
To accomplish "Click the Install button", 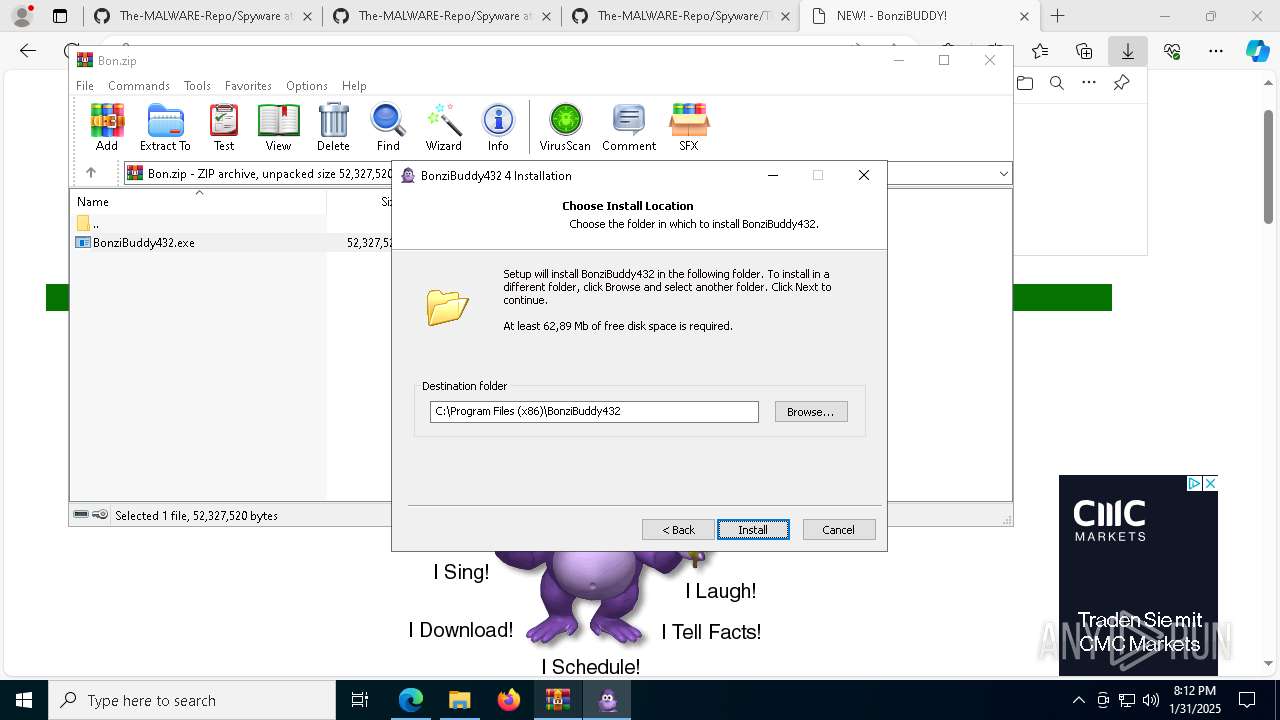I will click(753, 530).
